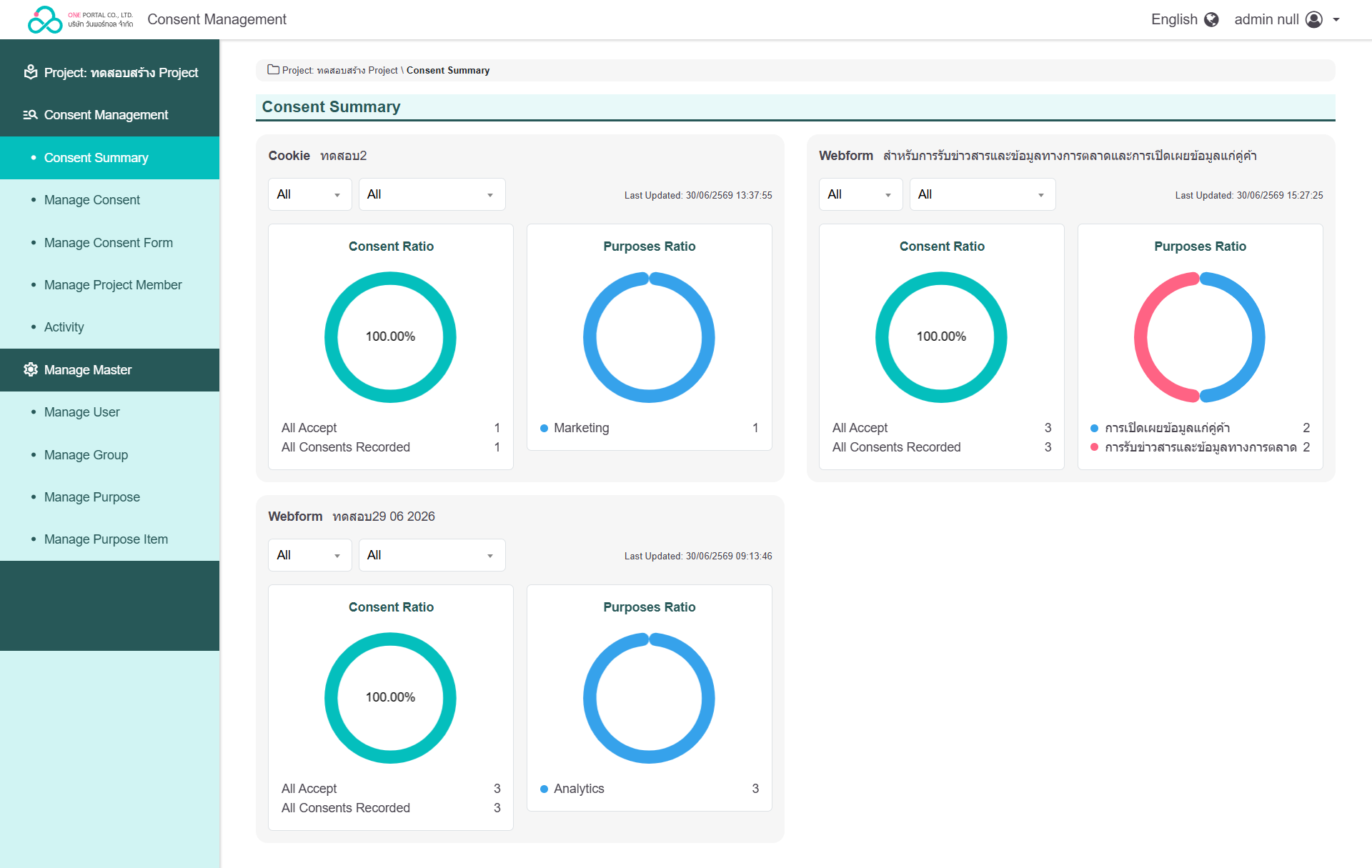
Task: Click the Project icon in sidebar
Action: [30, 72]
